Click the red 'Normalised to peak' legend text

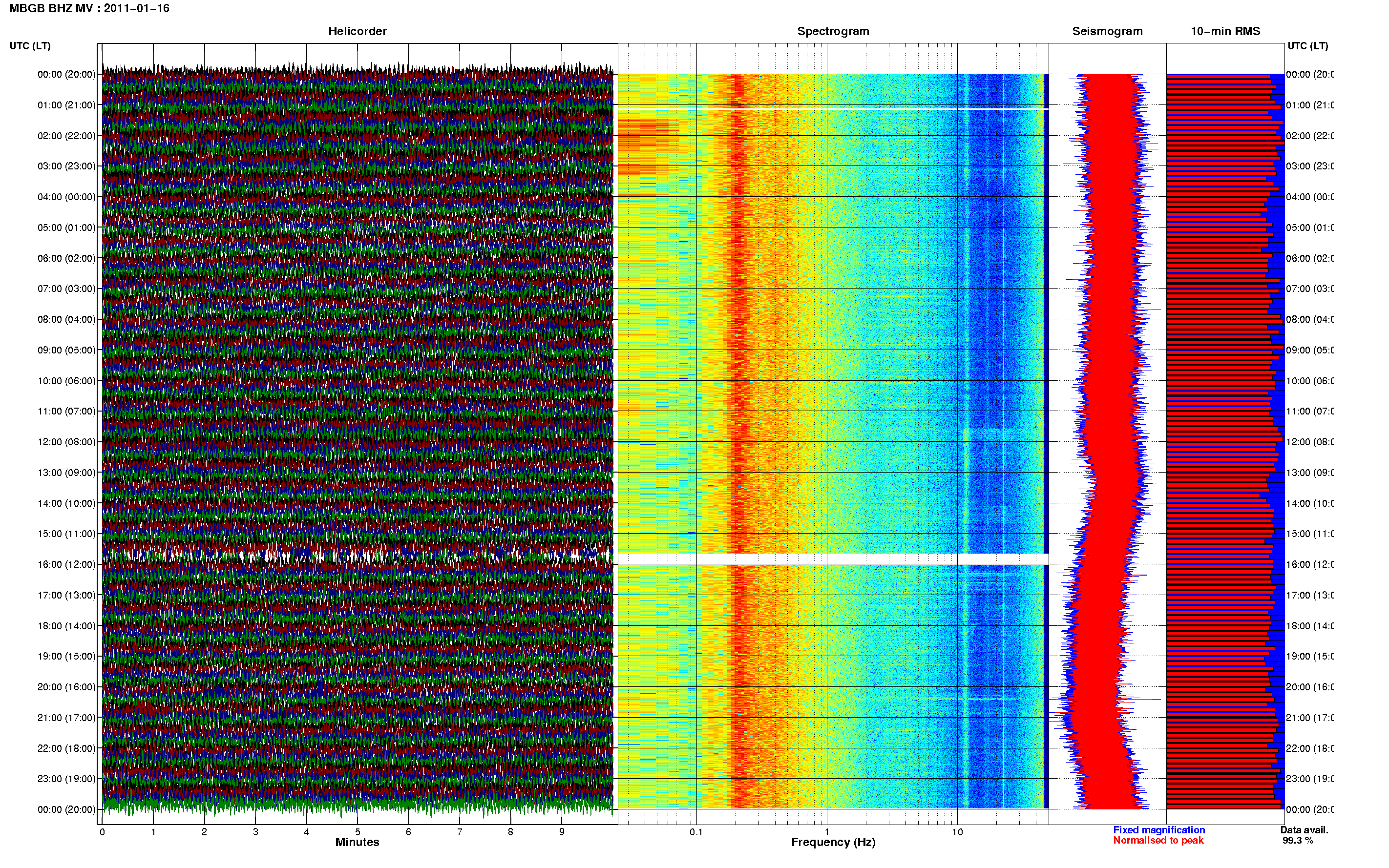[x=1158, y=841]
